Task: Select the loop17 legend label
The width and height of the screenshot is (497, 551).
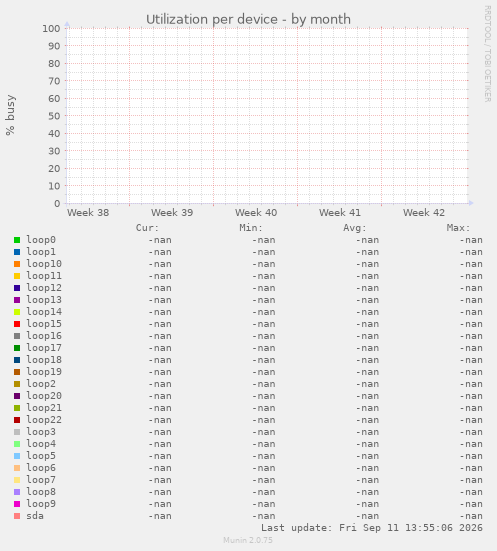Action: pos(44,348)
